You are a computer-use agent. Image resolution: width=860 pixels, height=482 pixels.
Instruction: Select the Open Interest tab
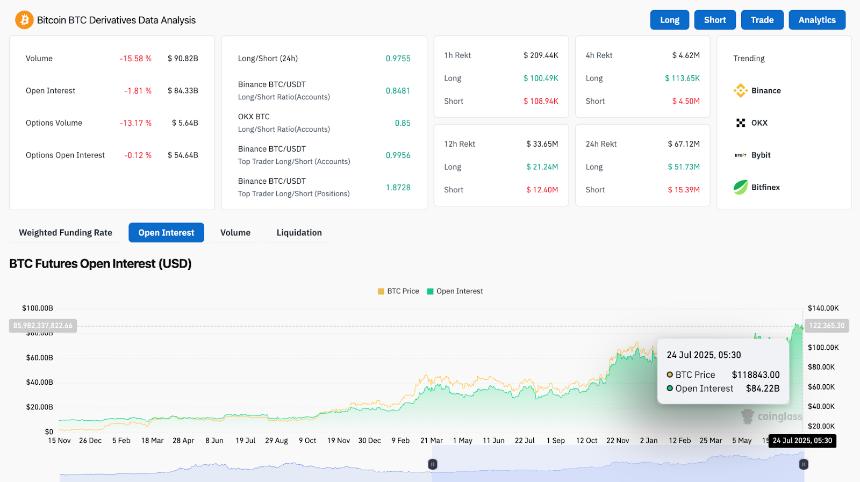click(x=166, y=233)
